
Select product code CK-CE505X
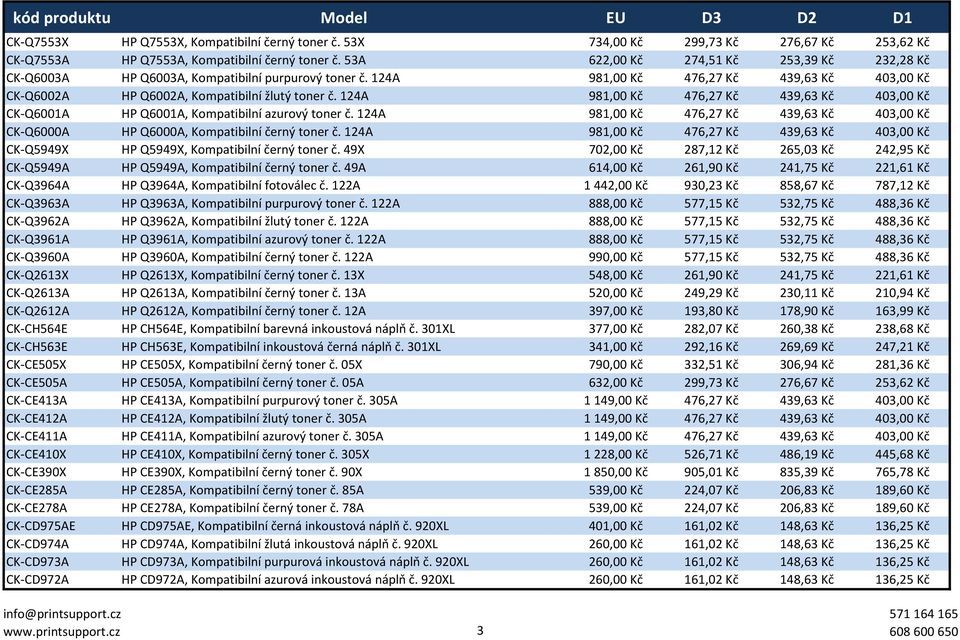[36, 364]
